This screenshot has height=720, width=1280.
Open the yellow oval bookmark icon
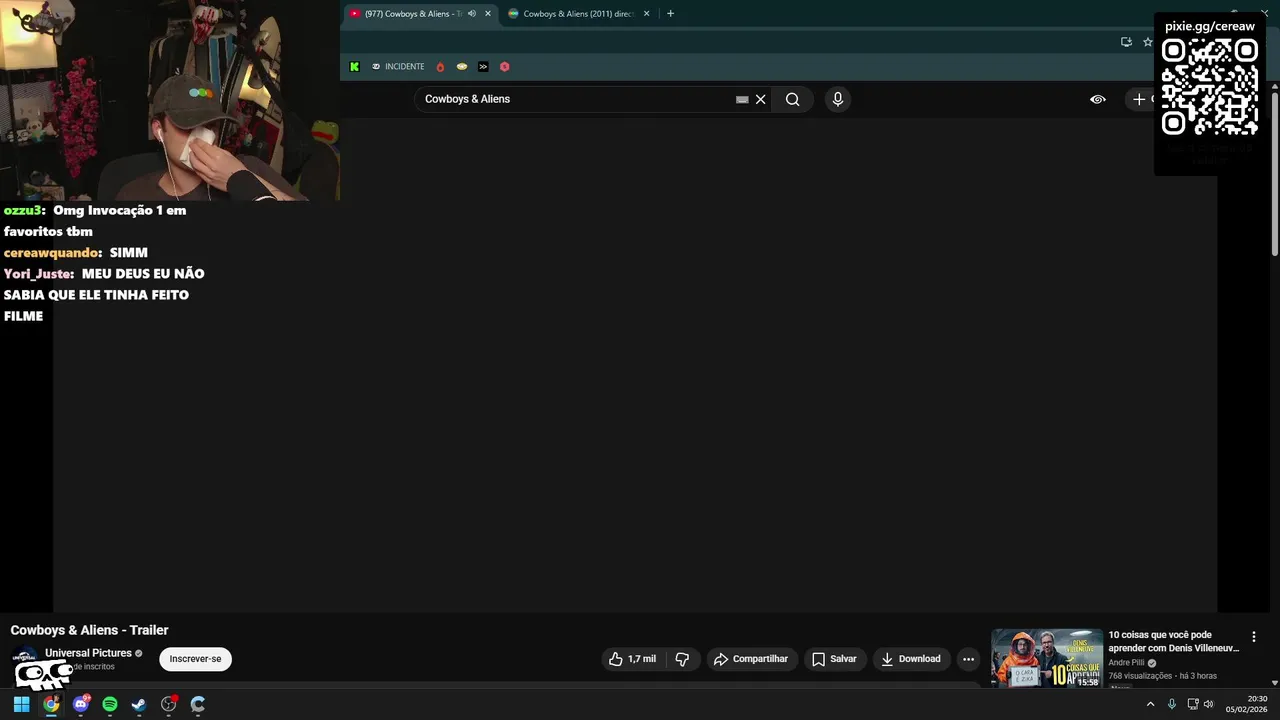coord(462,67)
